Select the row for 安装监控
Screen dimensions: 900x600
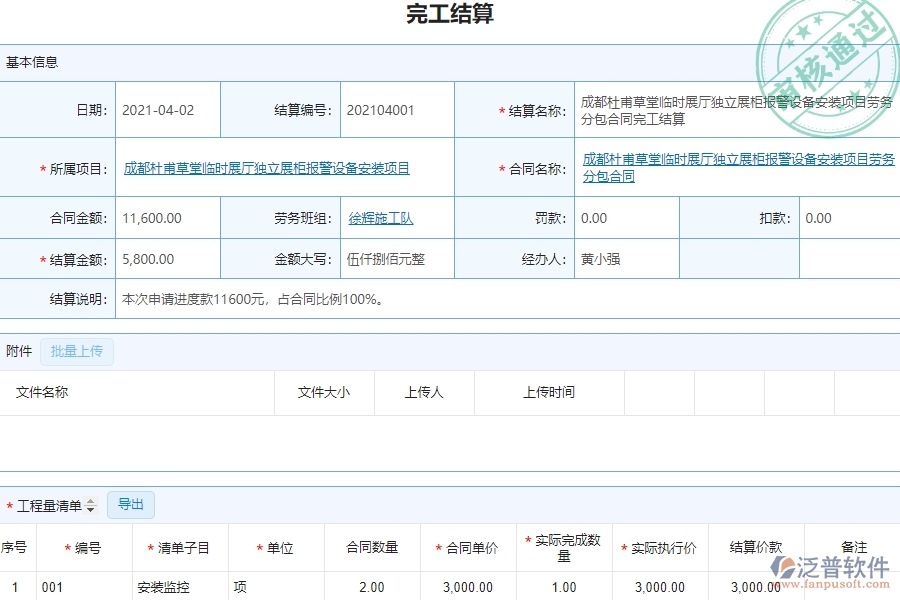point(160,588)
